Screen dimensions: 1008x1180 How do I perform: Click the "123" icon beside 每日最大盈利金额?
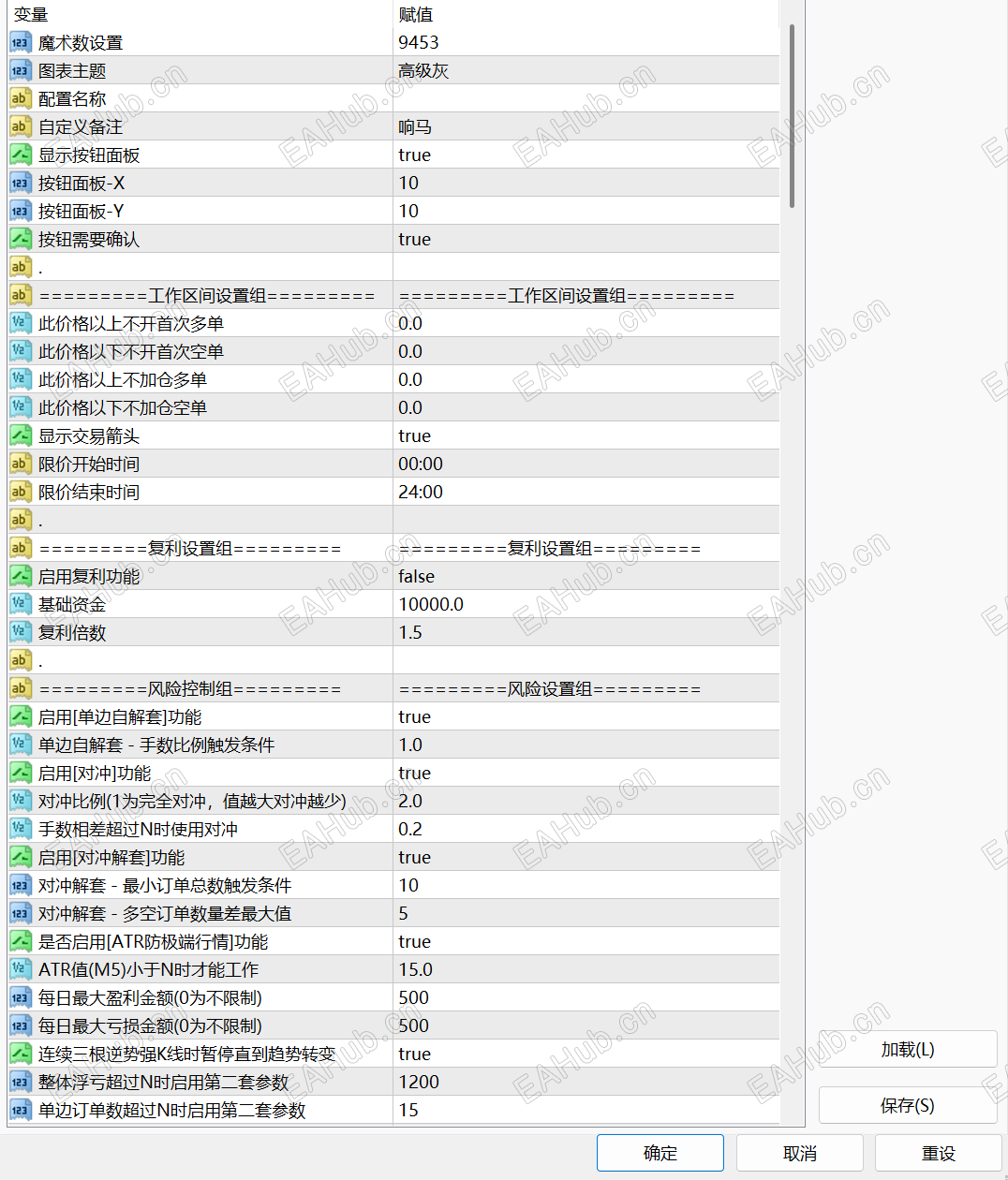(20, 996)
